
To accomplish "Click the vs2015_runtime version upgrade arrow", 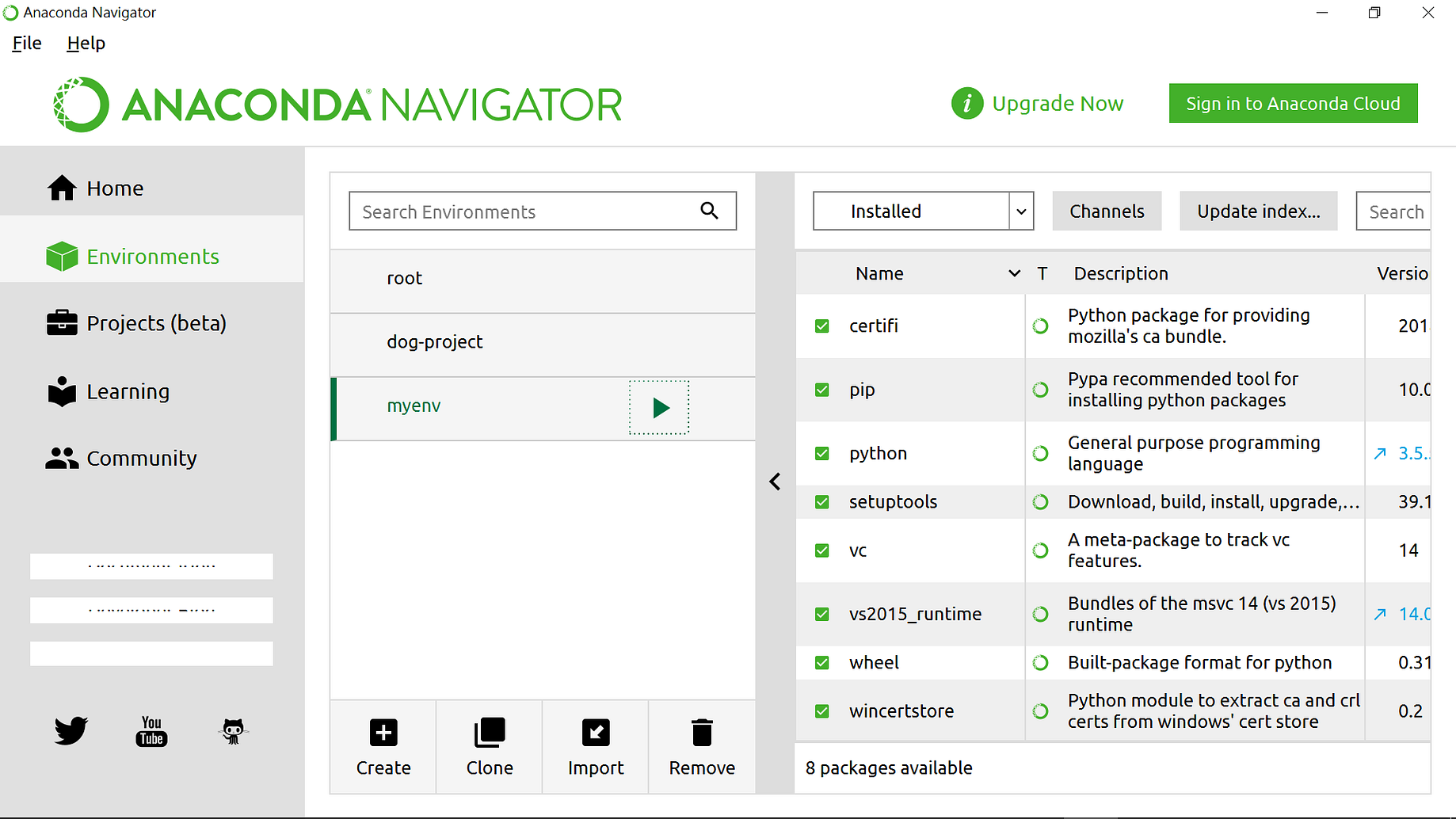I will [x=1380, y=614].
